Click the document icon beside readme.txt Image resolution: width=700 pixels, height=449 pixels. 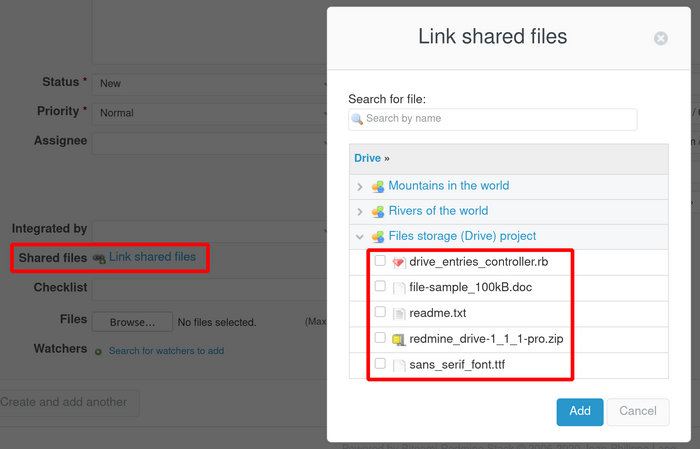[398, 314]
